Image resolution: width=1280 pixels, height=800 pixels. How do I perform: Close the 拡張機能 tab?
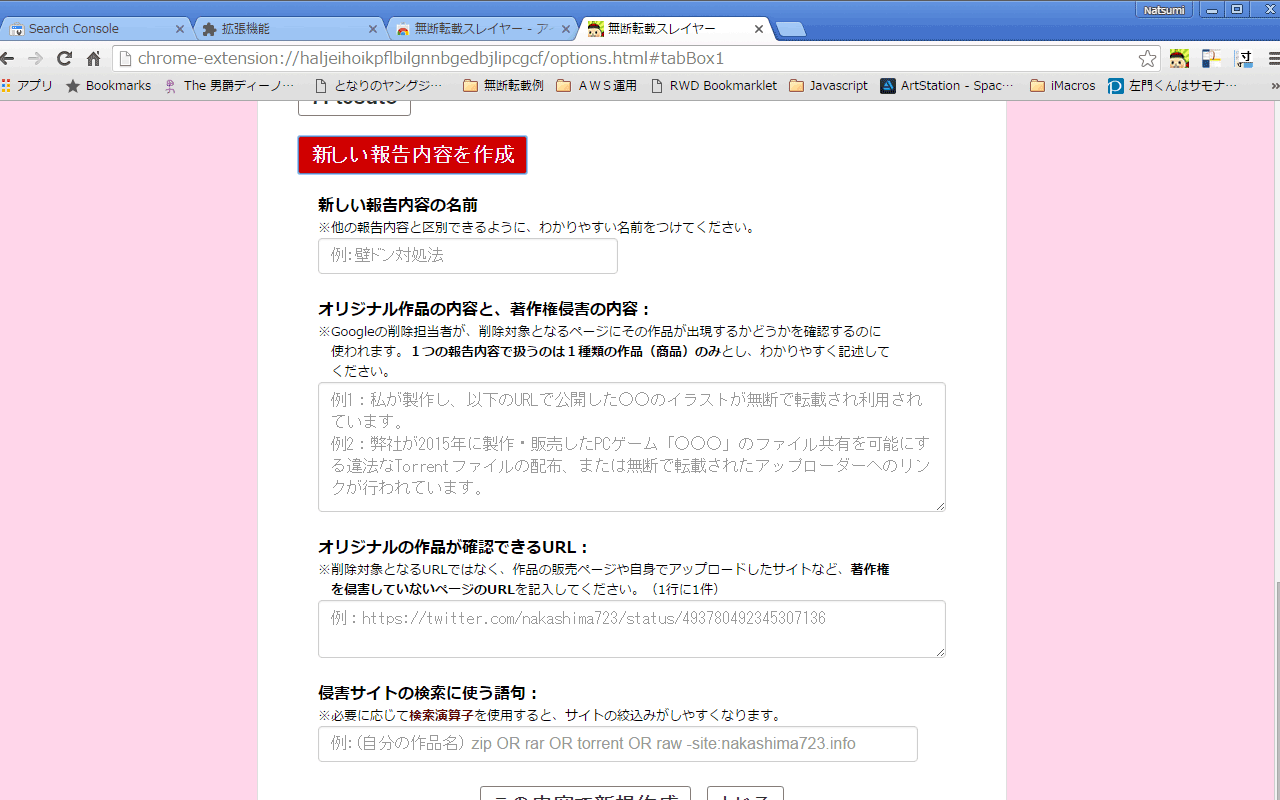(373, 29)
